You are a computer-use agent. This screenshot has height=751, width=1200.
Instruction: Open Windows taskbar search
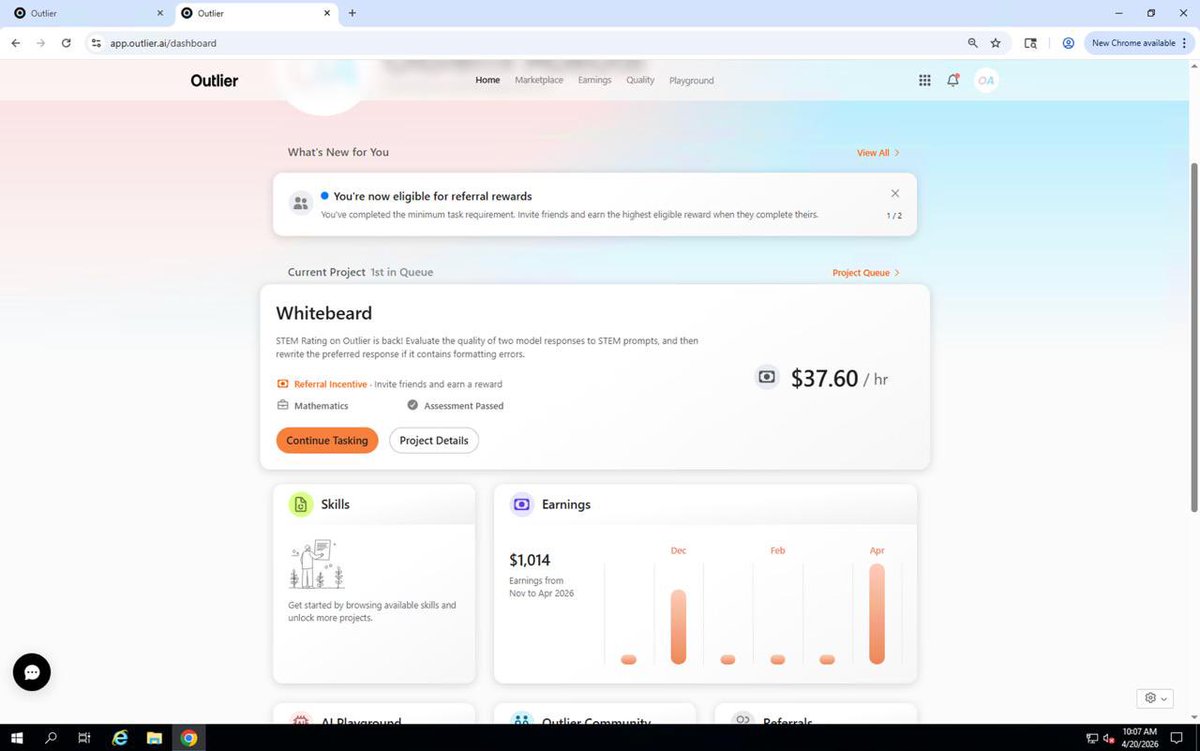click(51, 738)
